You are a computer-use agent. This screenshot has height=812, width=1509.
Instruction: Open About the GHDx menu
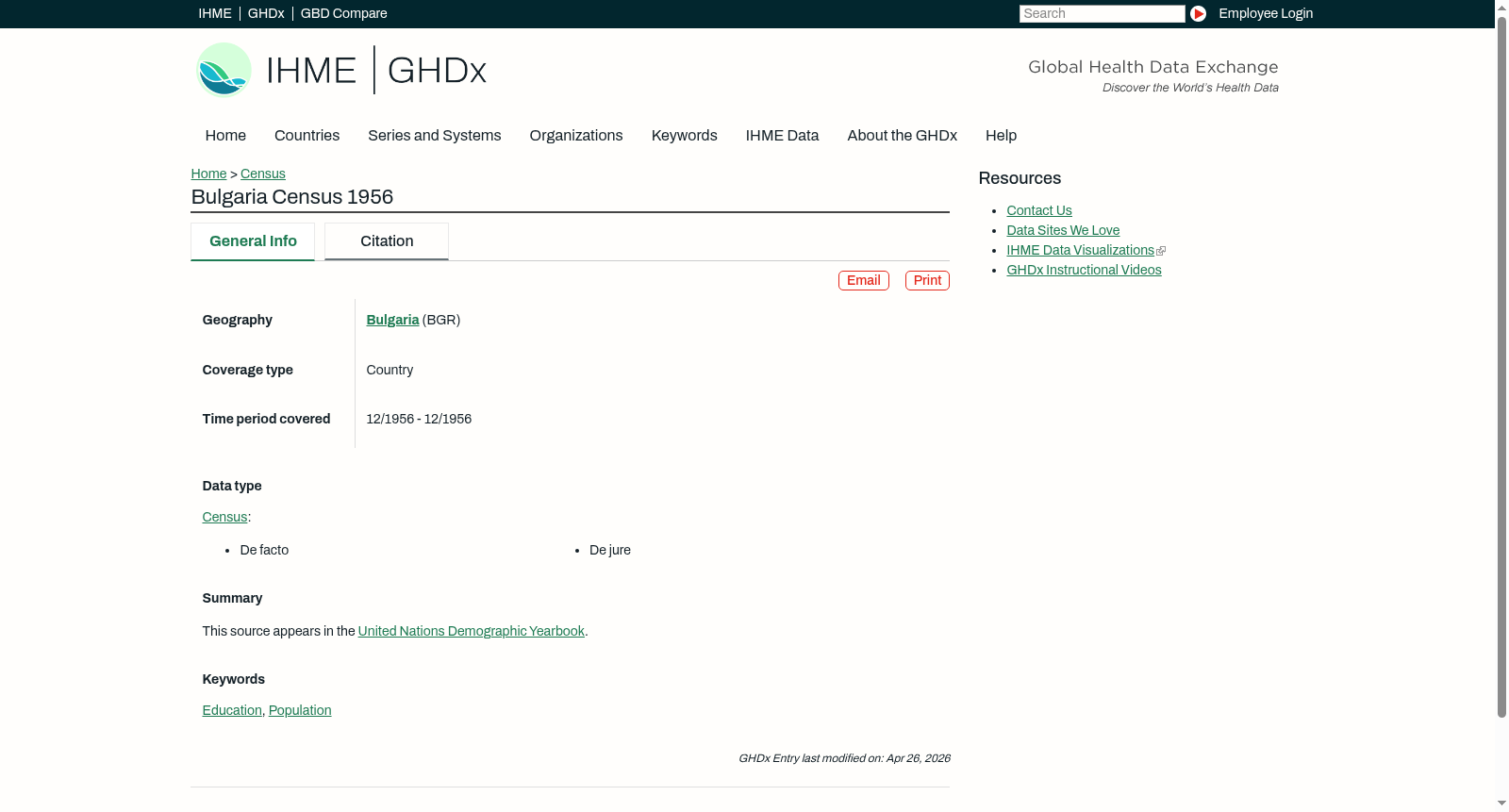(902, 136)
